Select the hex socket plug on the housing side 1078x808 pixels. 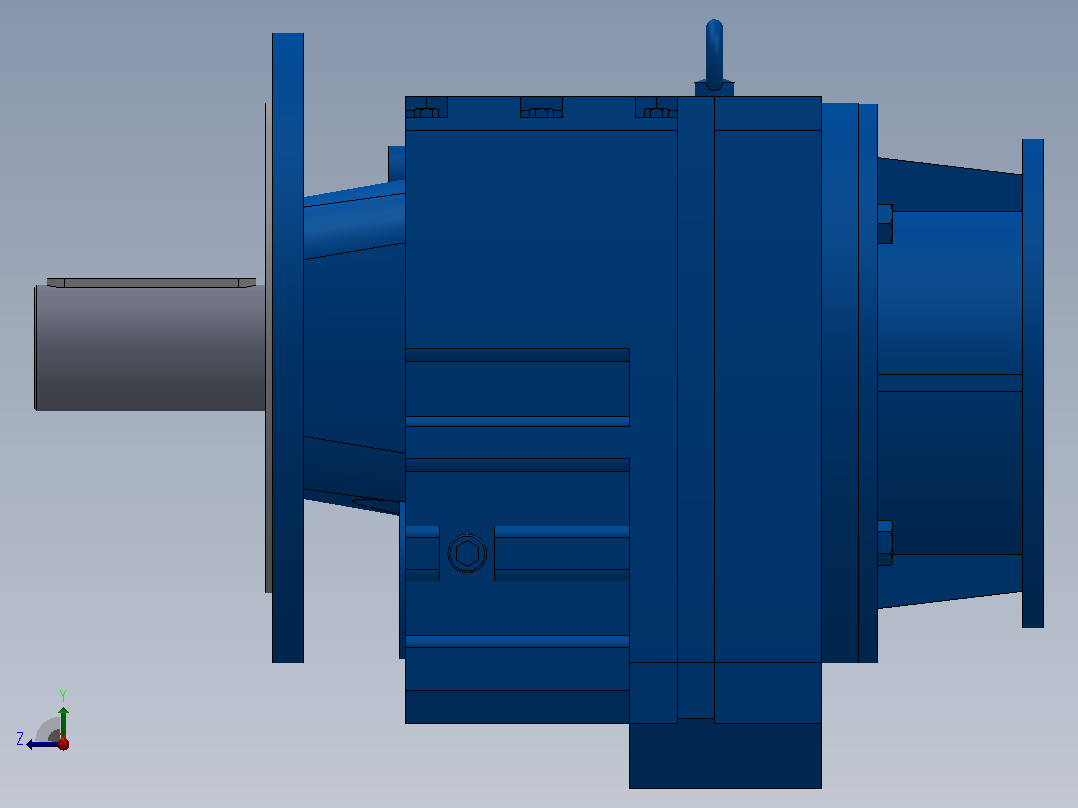tap(468, 554)
